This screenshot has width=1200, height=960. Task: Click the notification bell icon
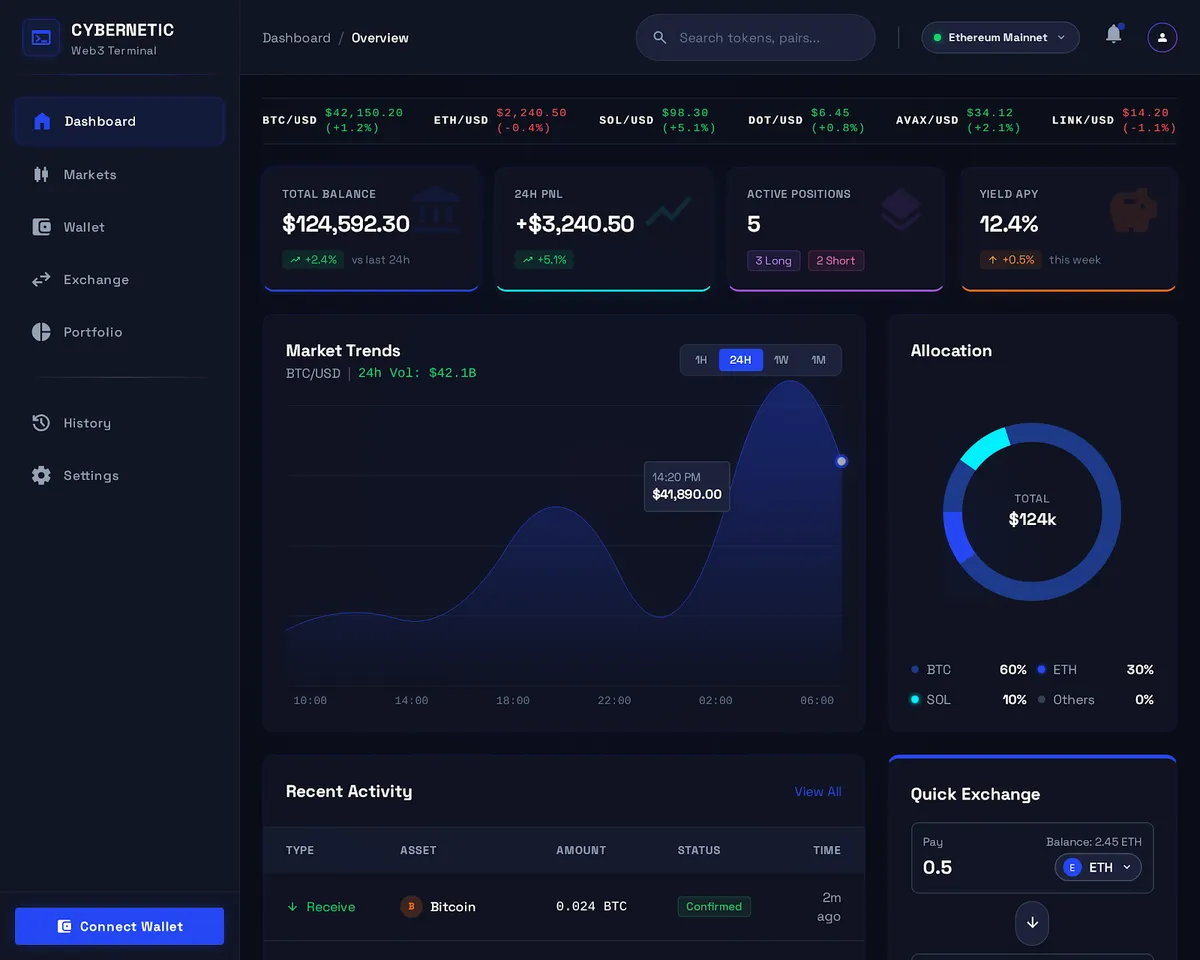(1113, 35)
